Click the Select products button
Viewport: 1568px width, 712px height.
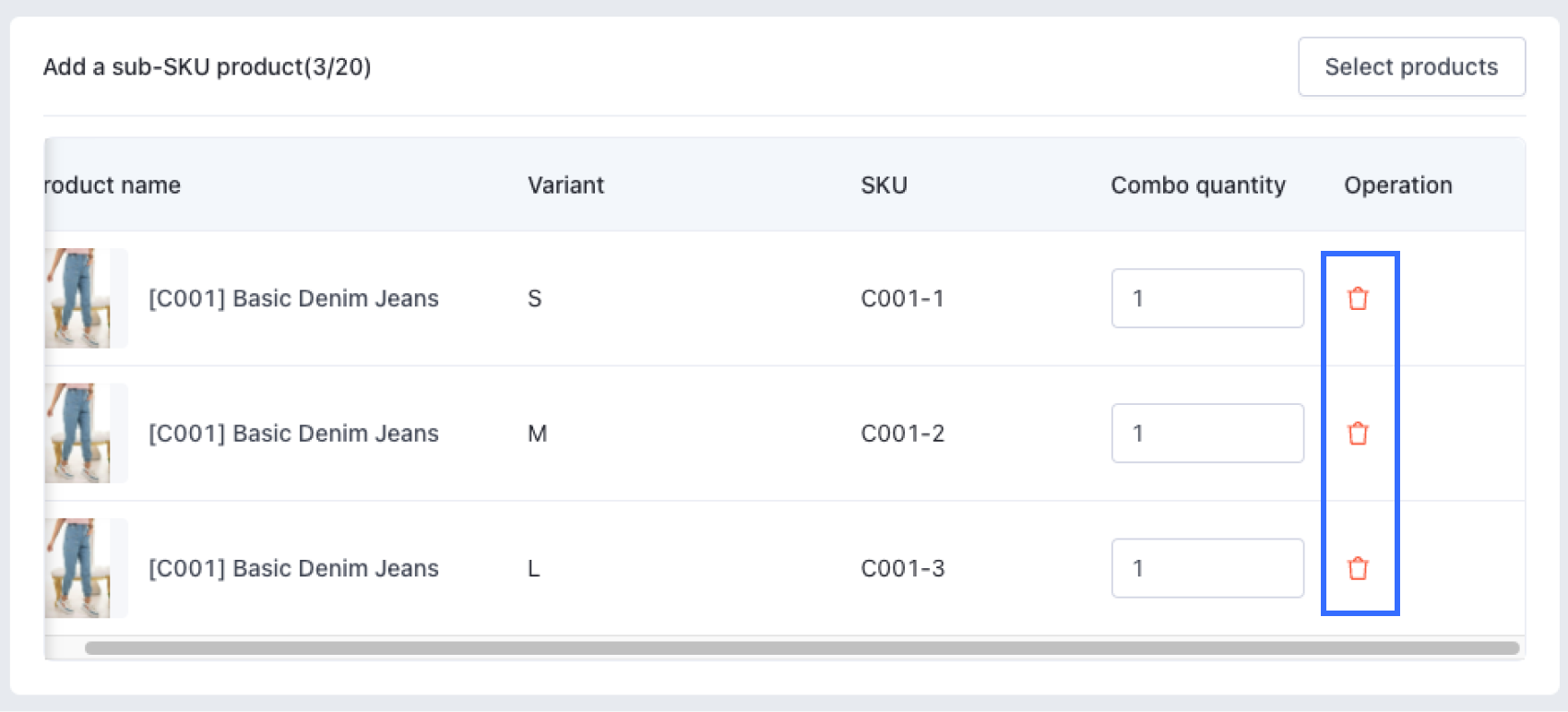pos(1411,66)
